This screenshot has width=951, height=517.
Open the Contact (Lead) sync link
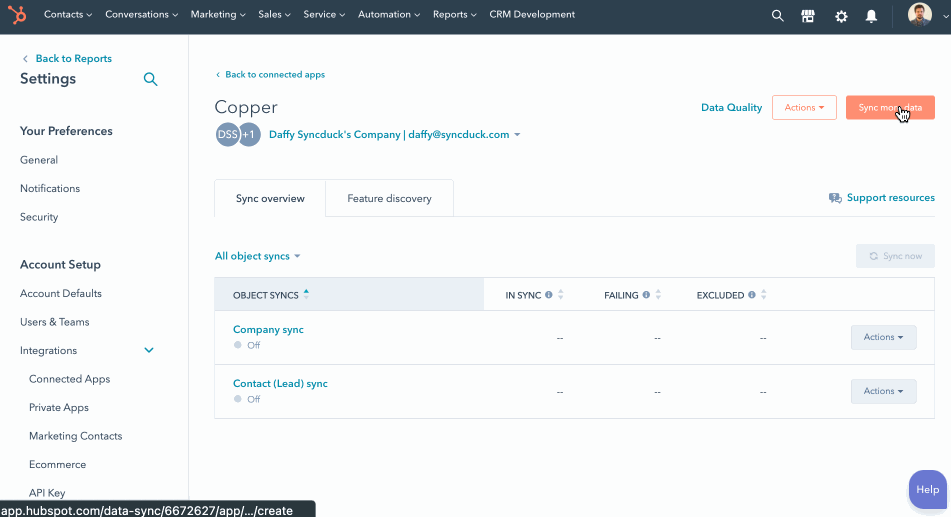pos(280,384)
